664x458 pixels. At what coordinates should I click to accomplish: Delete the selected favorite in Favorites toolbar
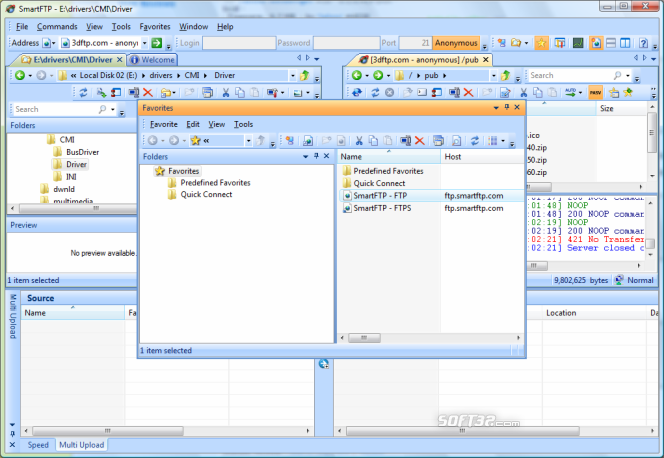click(x=420, y=141)
